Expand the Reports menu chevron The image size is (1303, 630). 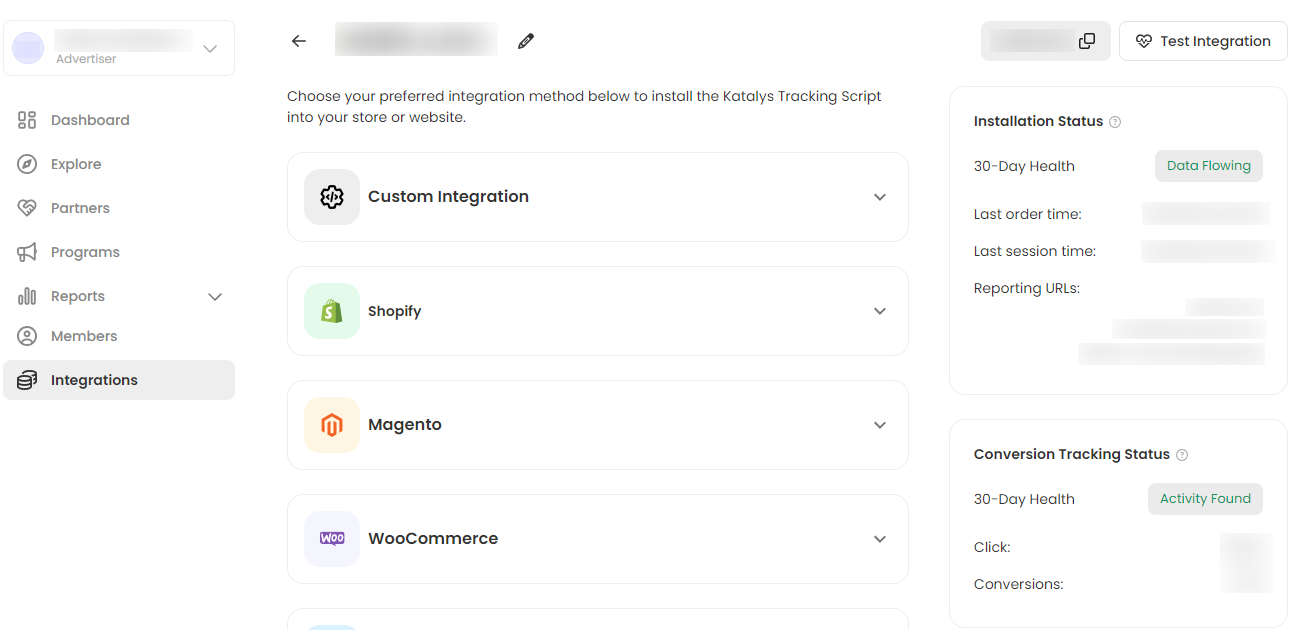[215, 297]
